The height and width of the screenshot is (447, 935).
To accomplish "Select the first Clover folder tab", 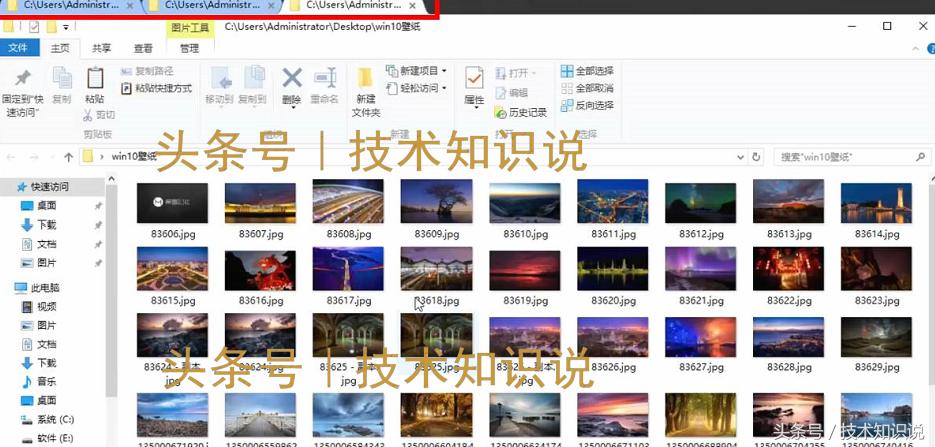I will click(70, 5).
